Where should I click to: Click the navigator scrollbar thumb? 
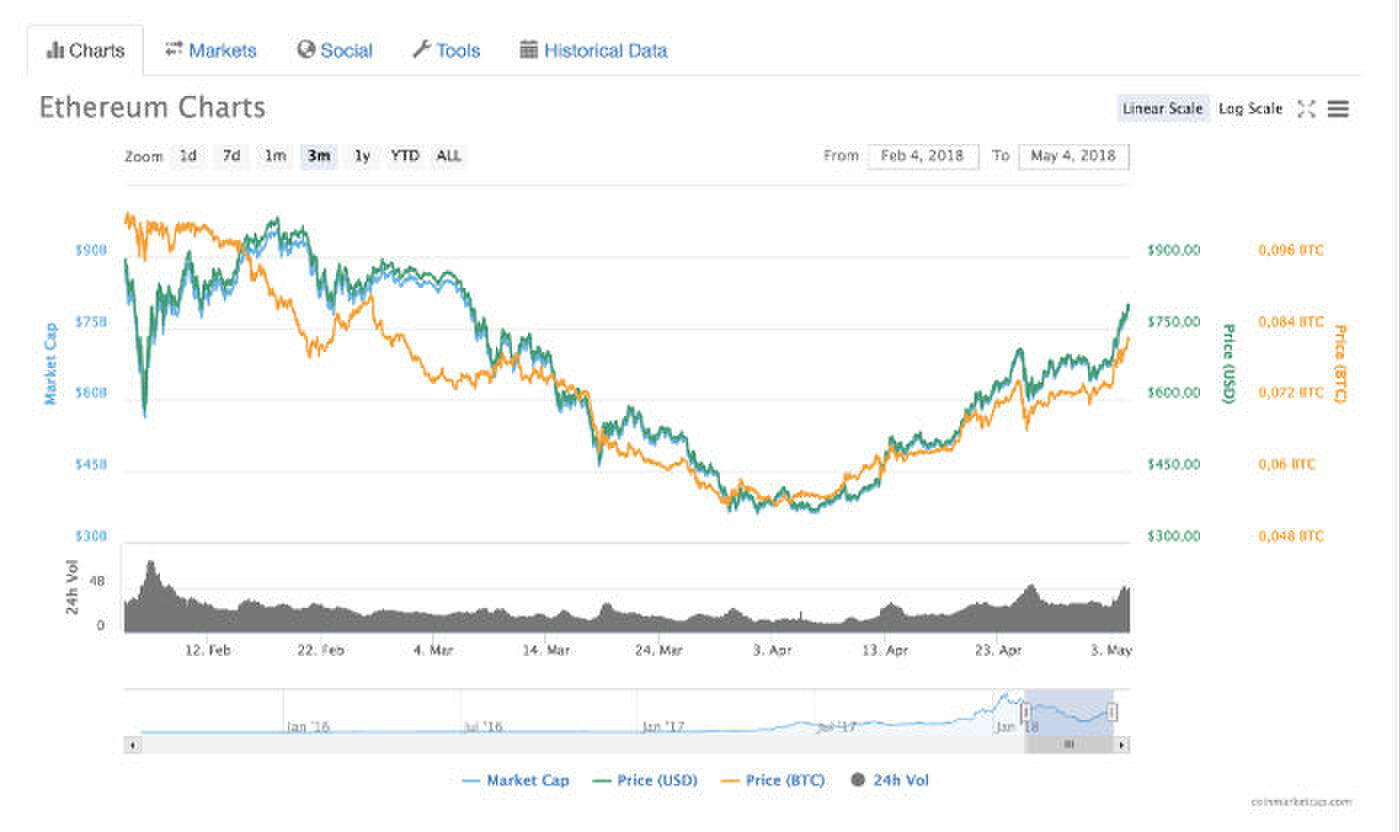[x=1069, y=745]
